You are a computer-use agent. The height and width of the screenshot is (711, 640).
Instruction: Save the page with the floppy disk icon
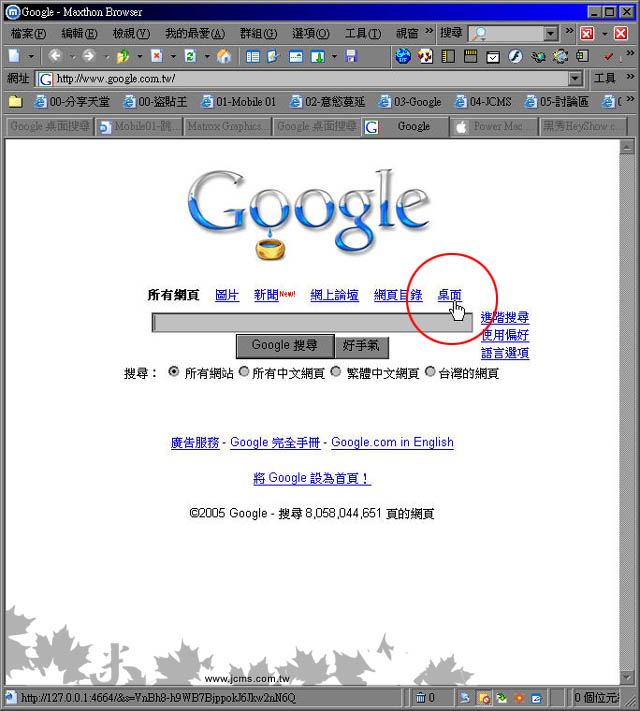coord(351,56)
